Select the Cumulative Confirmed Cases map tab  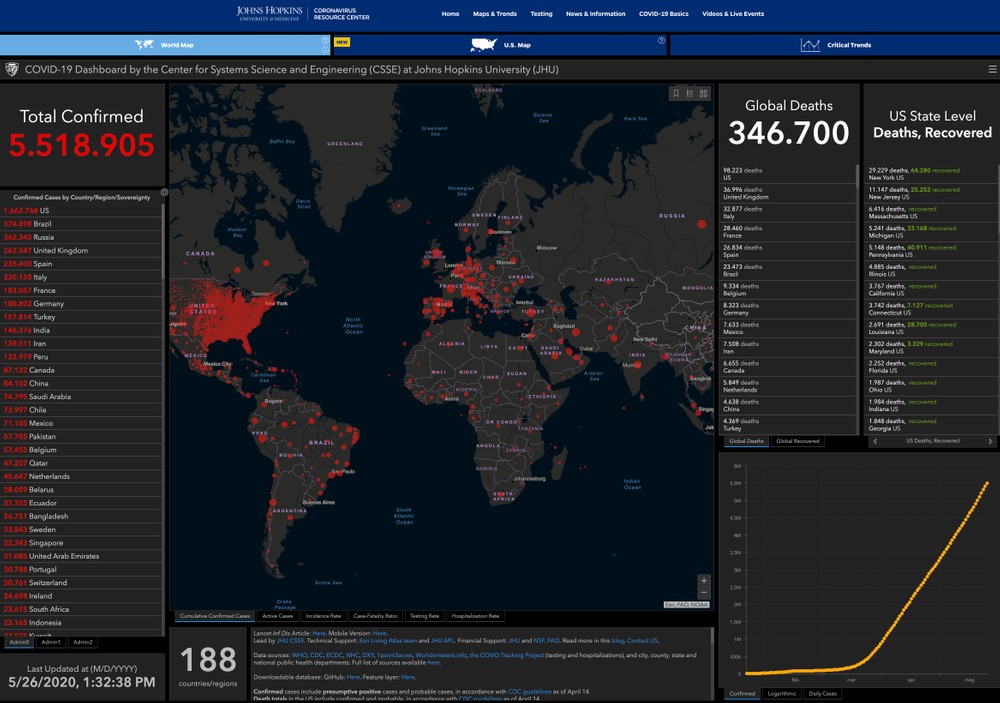(215, 616)
